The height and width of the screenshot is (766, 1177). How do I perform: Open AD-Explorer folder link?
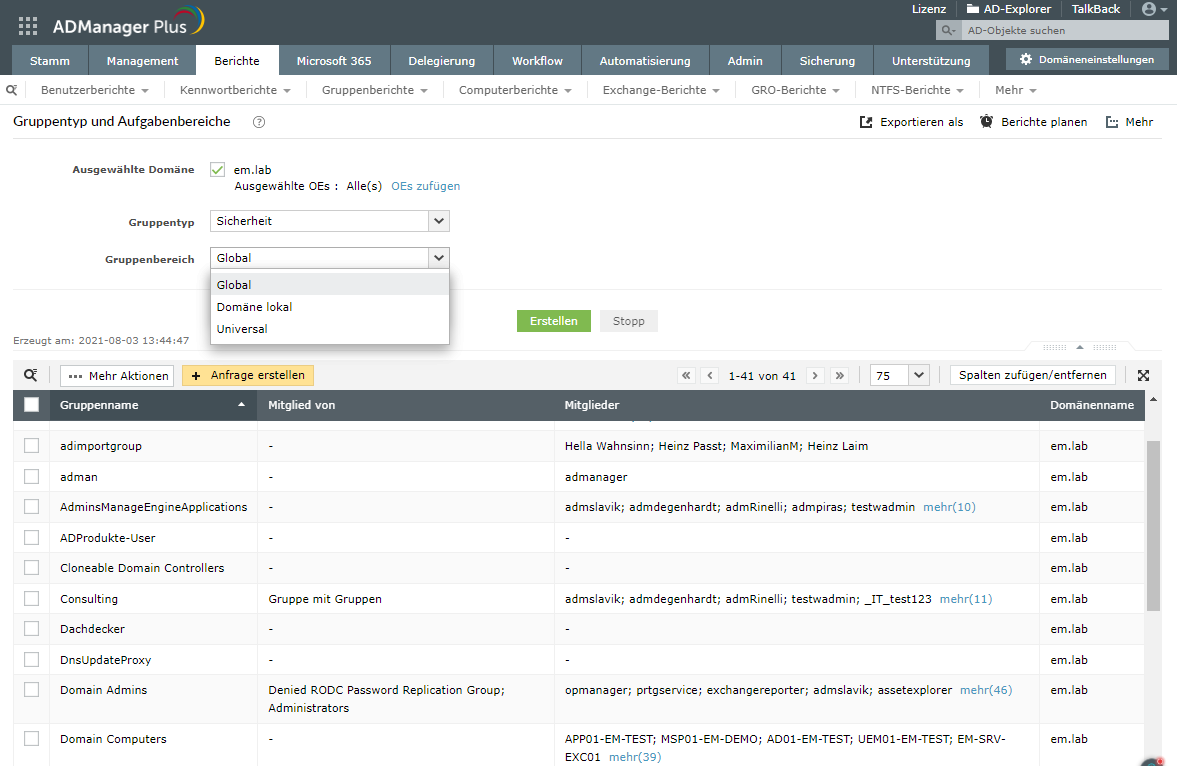pyautogui.click(x=1008, y=9)
